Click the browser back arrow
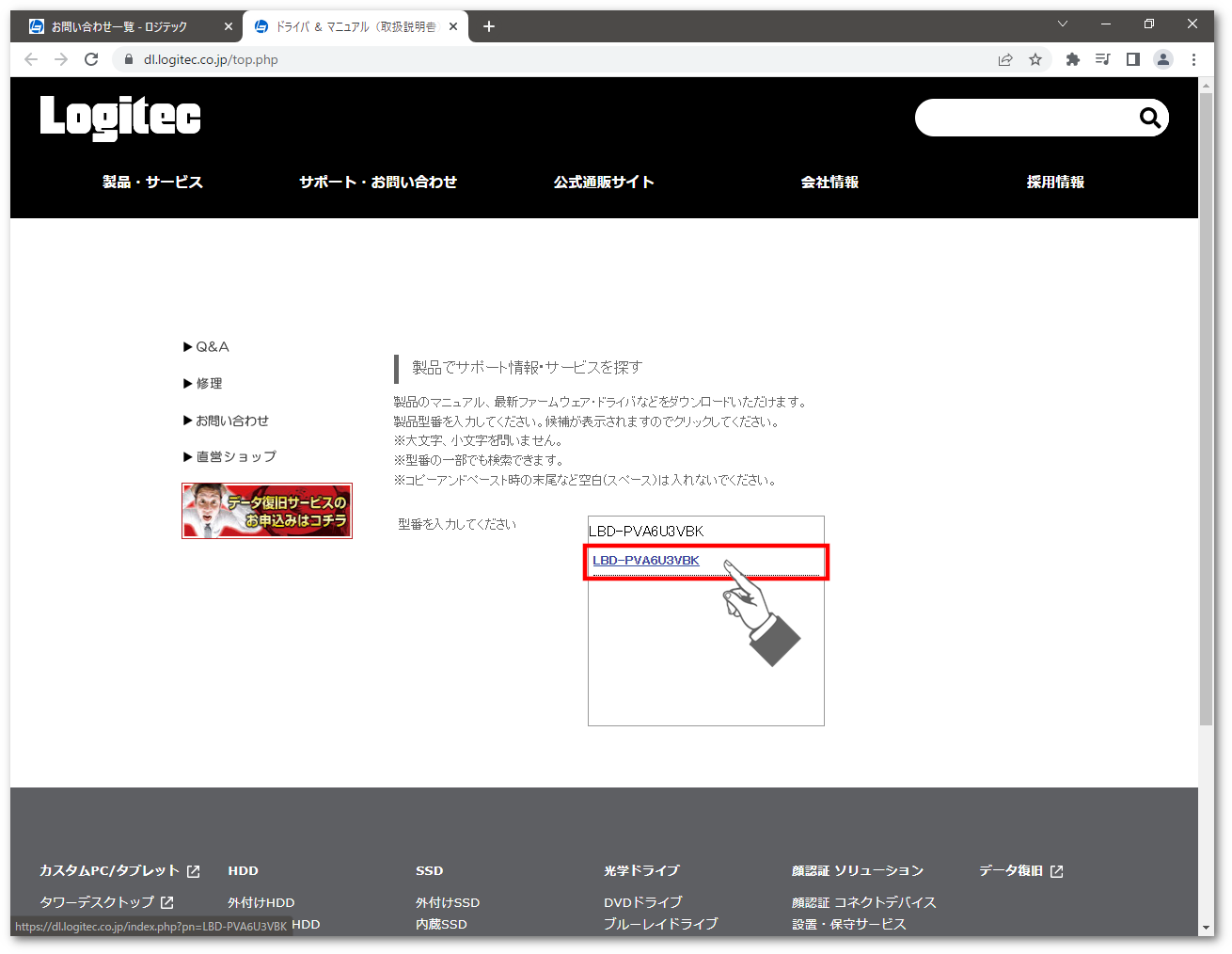The width and height of the screenshot is (1232, 954). point(31,59)
